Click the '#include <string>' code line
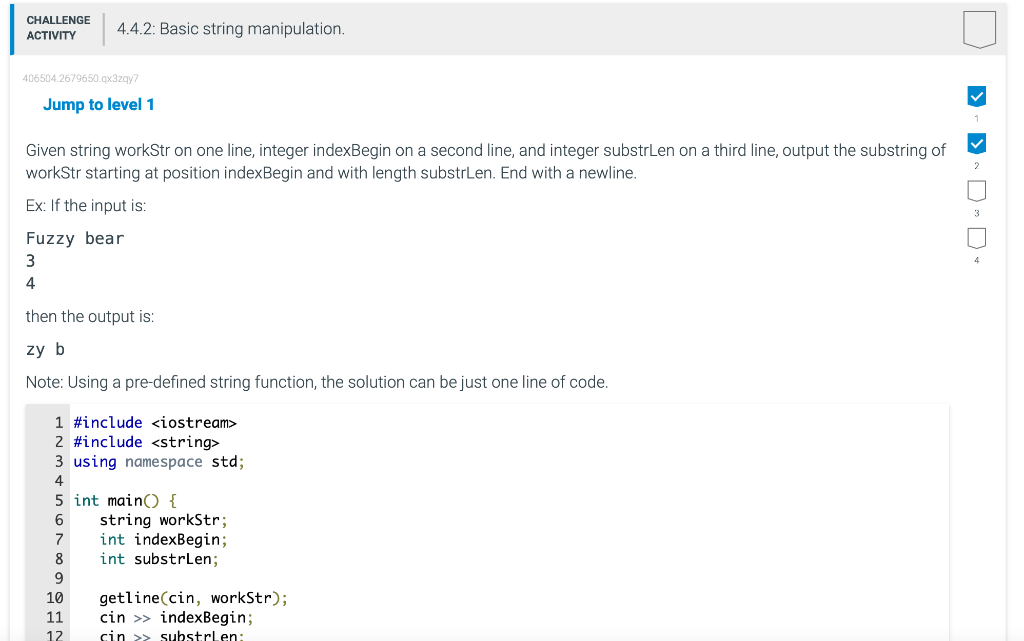 point(146,442)
